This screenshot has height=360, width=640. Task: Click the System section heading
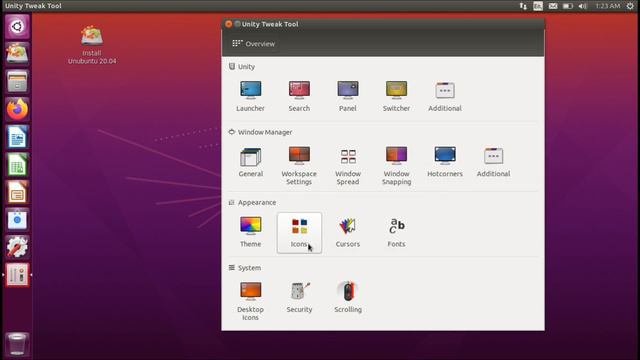point(249,268)
